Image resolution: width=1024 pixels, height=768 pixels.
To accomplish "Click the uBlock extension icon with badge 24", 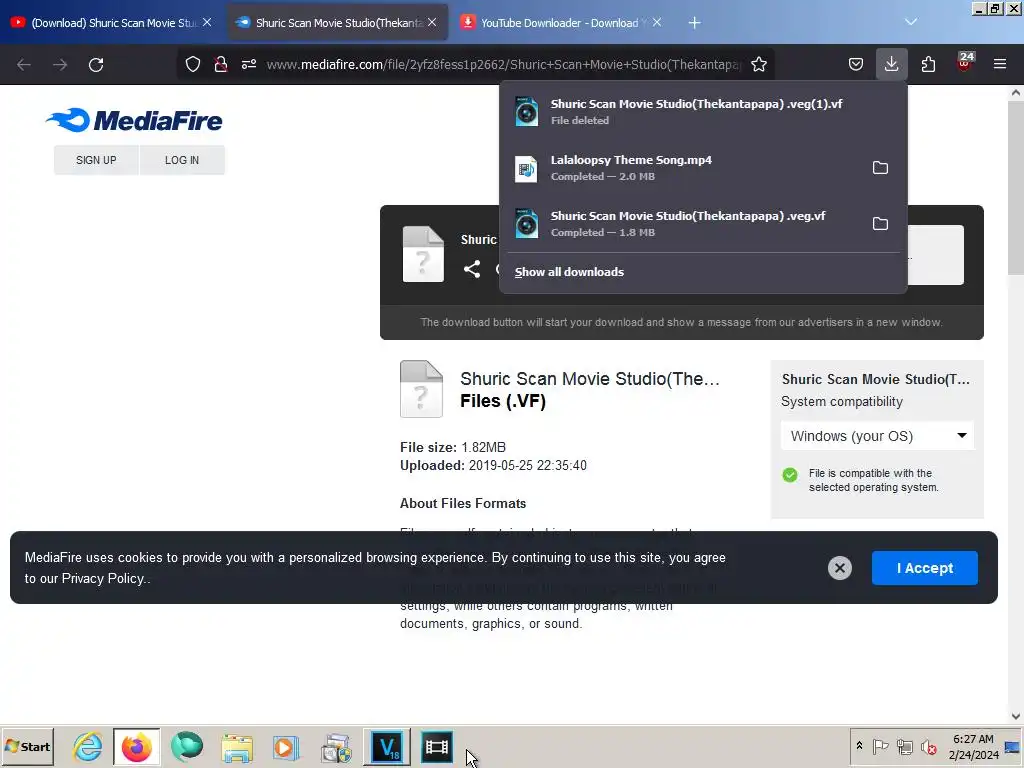I will pos(965,62).
